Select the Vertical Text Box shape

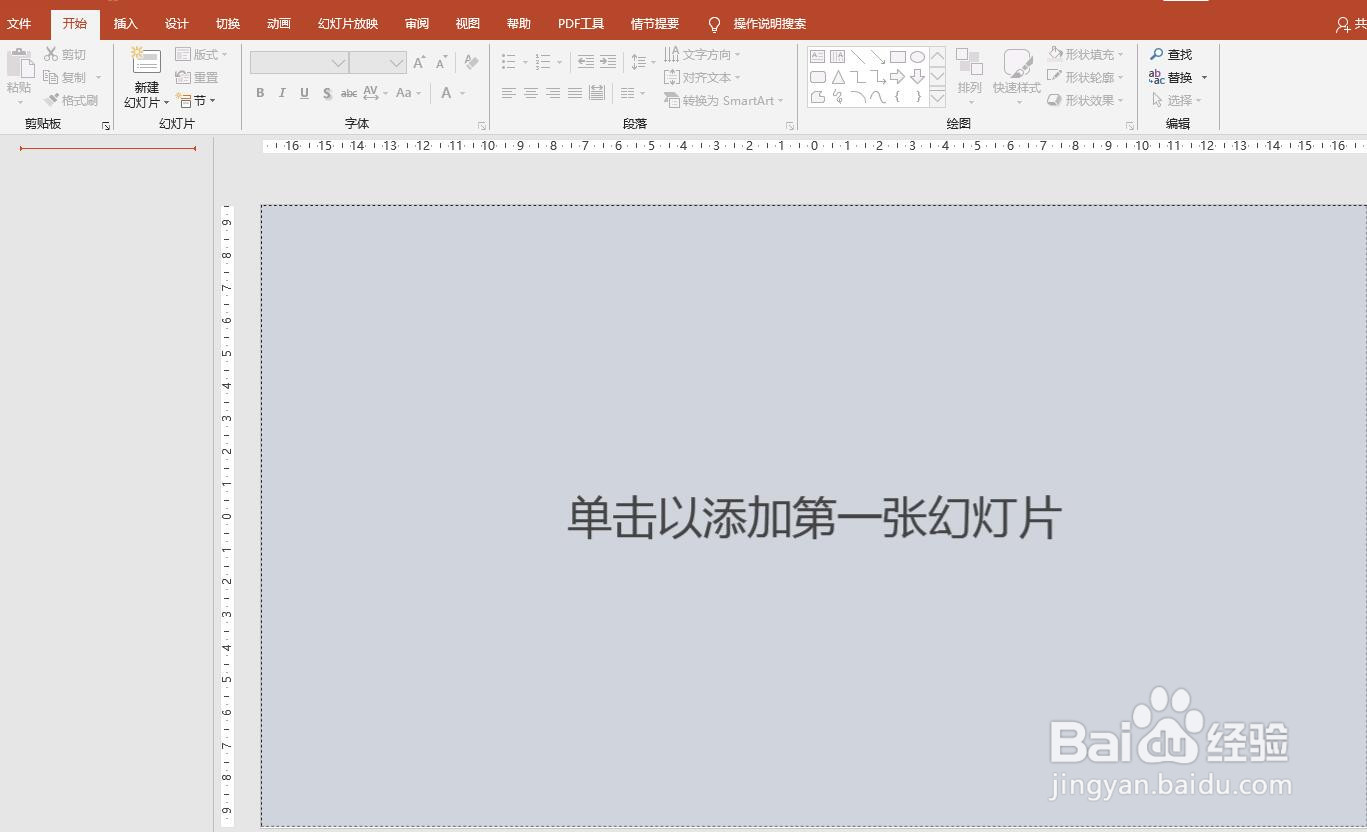(838, 57)
